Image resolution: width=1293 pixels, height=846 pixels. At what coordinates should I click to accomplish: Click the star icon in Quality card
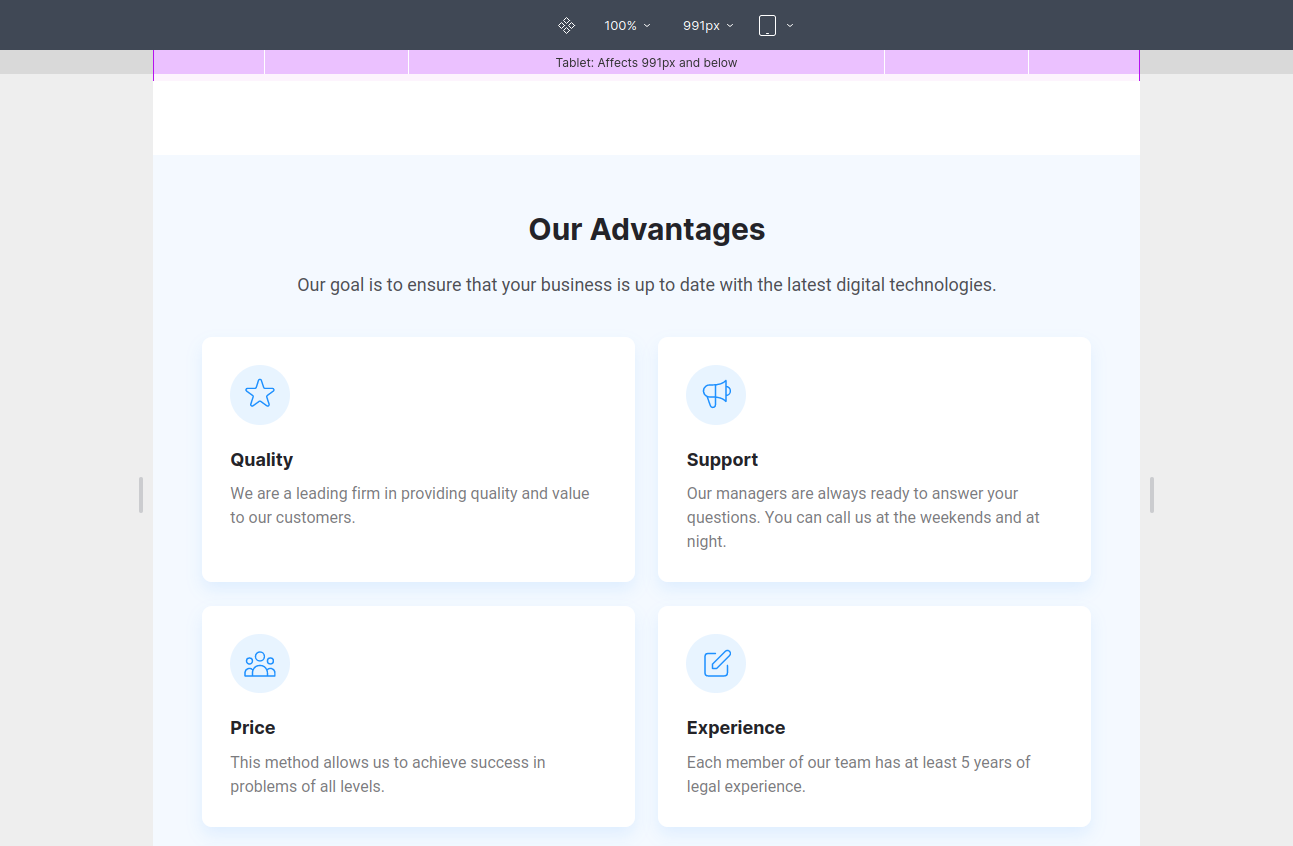pyautogui.click(x=260, y=394)
